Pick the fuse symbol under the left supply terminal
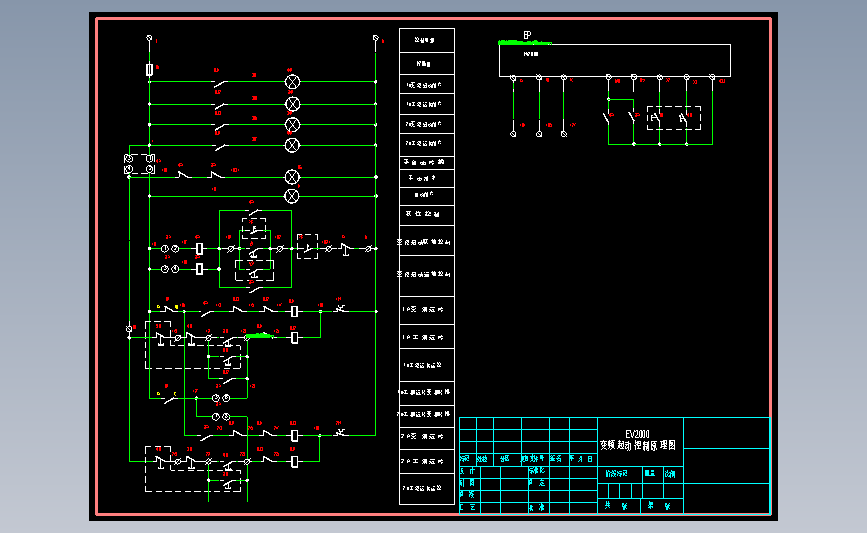This screenshot has width=867, height=533. tap(149, 70)
